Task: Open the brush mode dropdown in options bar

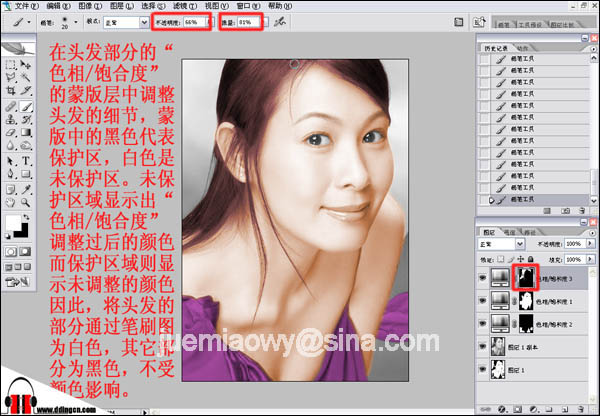Action: tap(144, 22)
